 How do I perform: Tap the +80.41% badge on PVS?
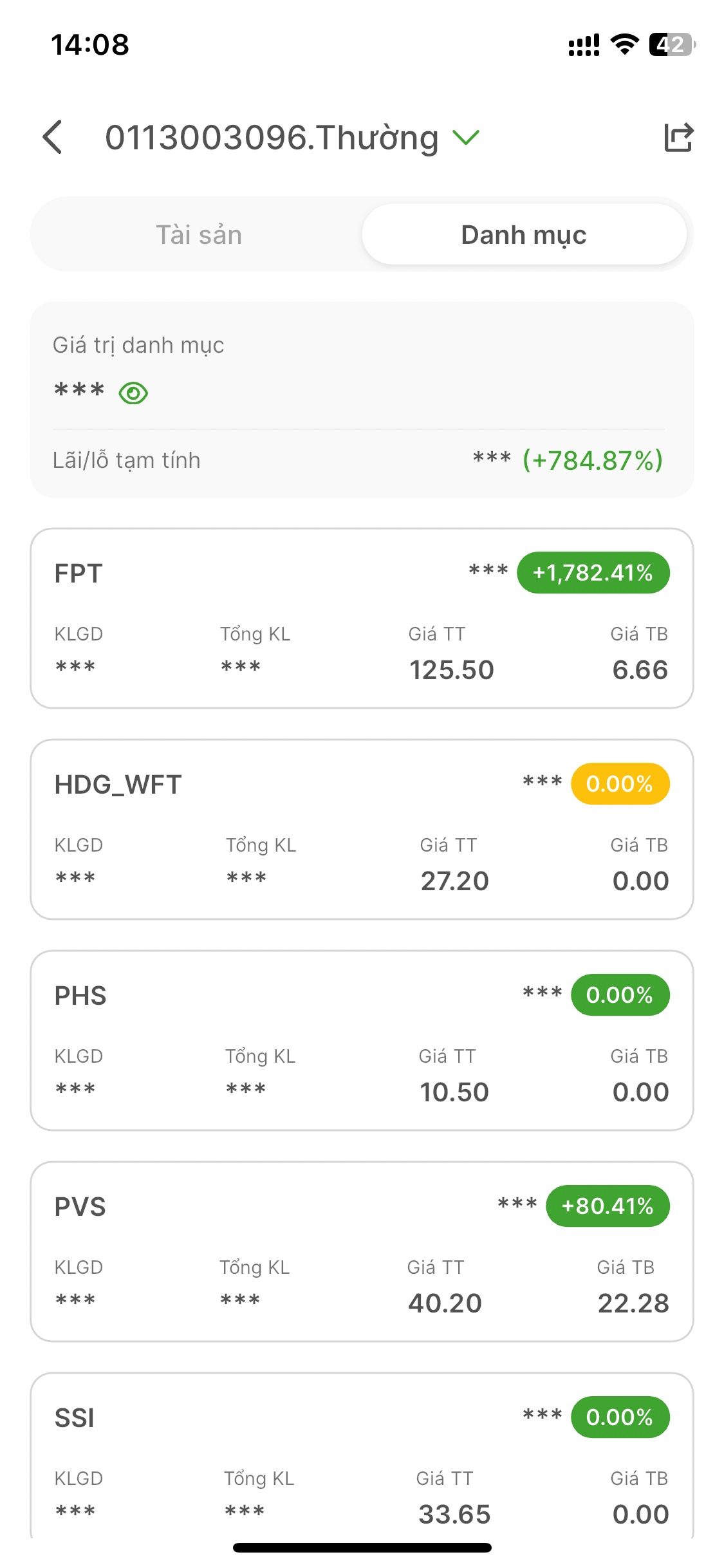[608, 1206]
